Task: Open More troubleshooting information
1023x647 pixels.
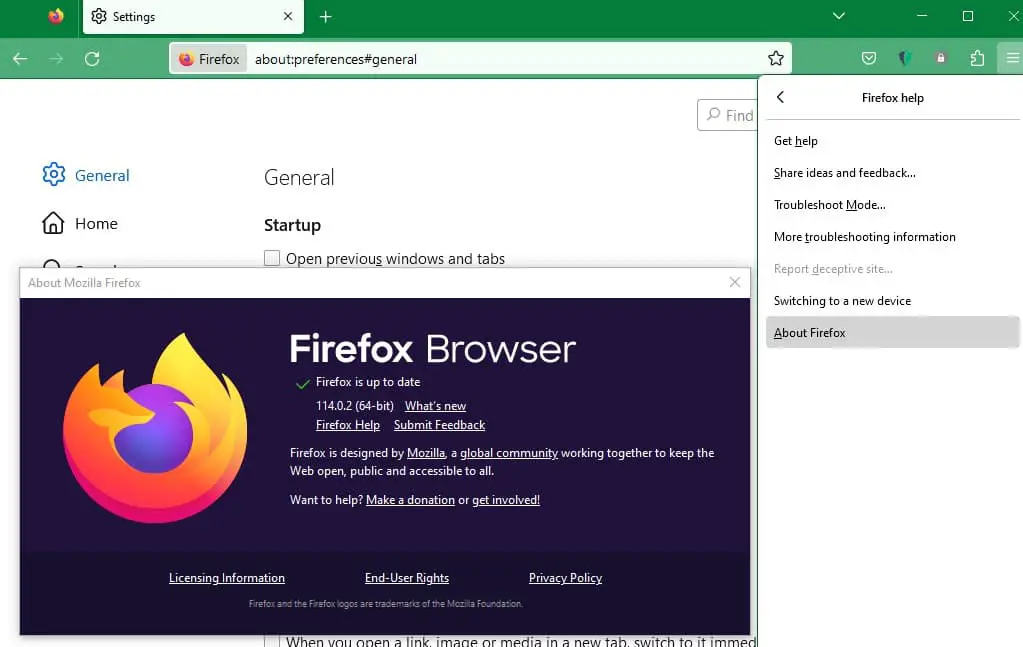Action: [x=892, y=237]
